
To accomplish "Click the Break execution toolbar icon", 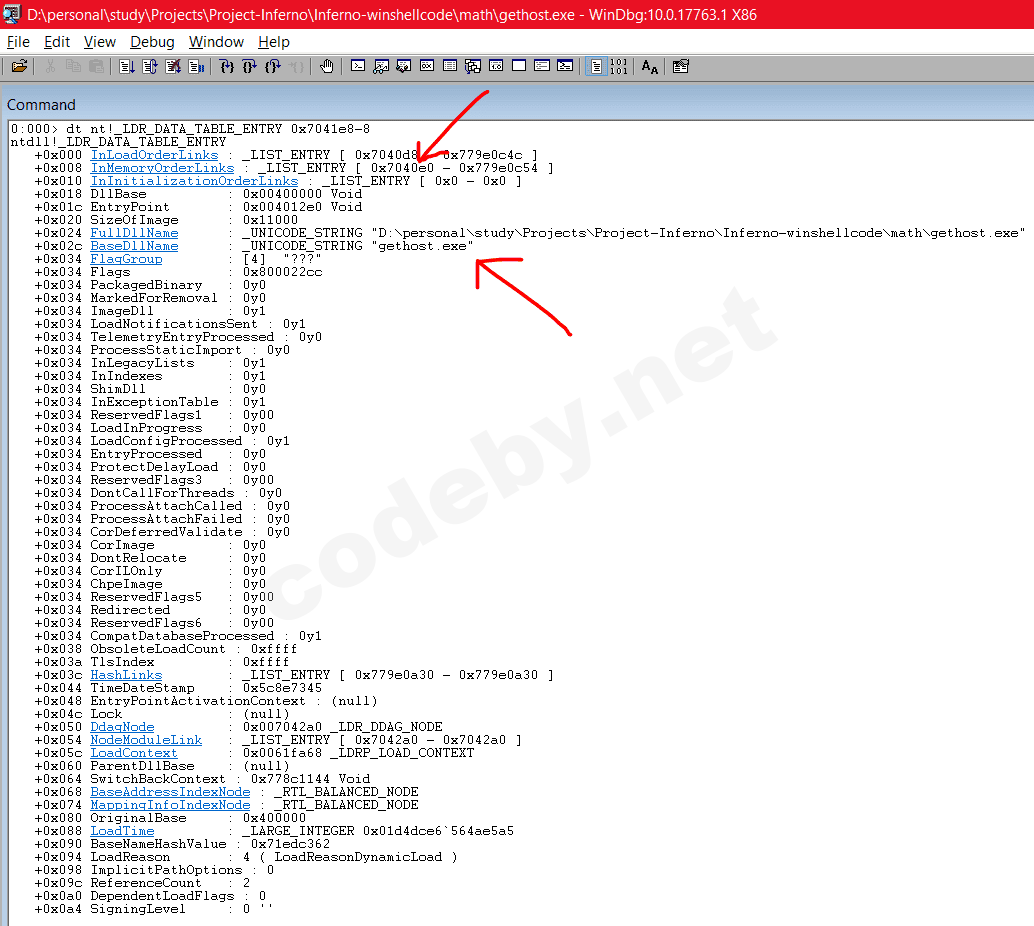I will pos(196,67).
